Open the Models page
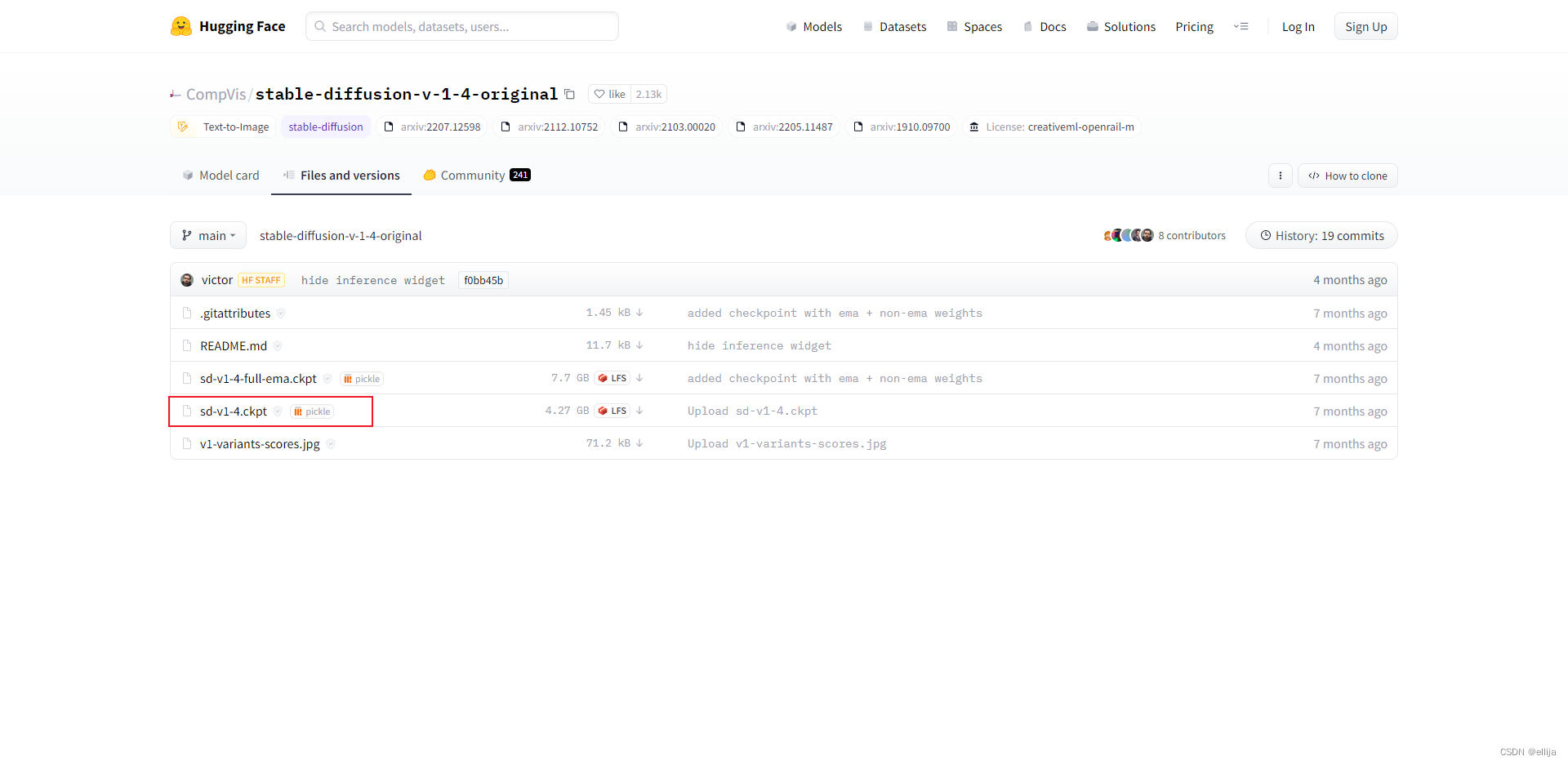This screenshot has width=1568, height=765. (814, 27)
